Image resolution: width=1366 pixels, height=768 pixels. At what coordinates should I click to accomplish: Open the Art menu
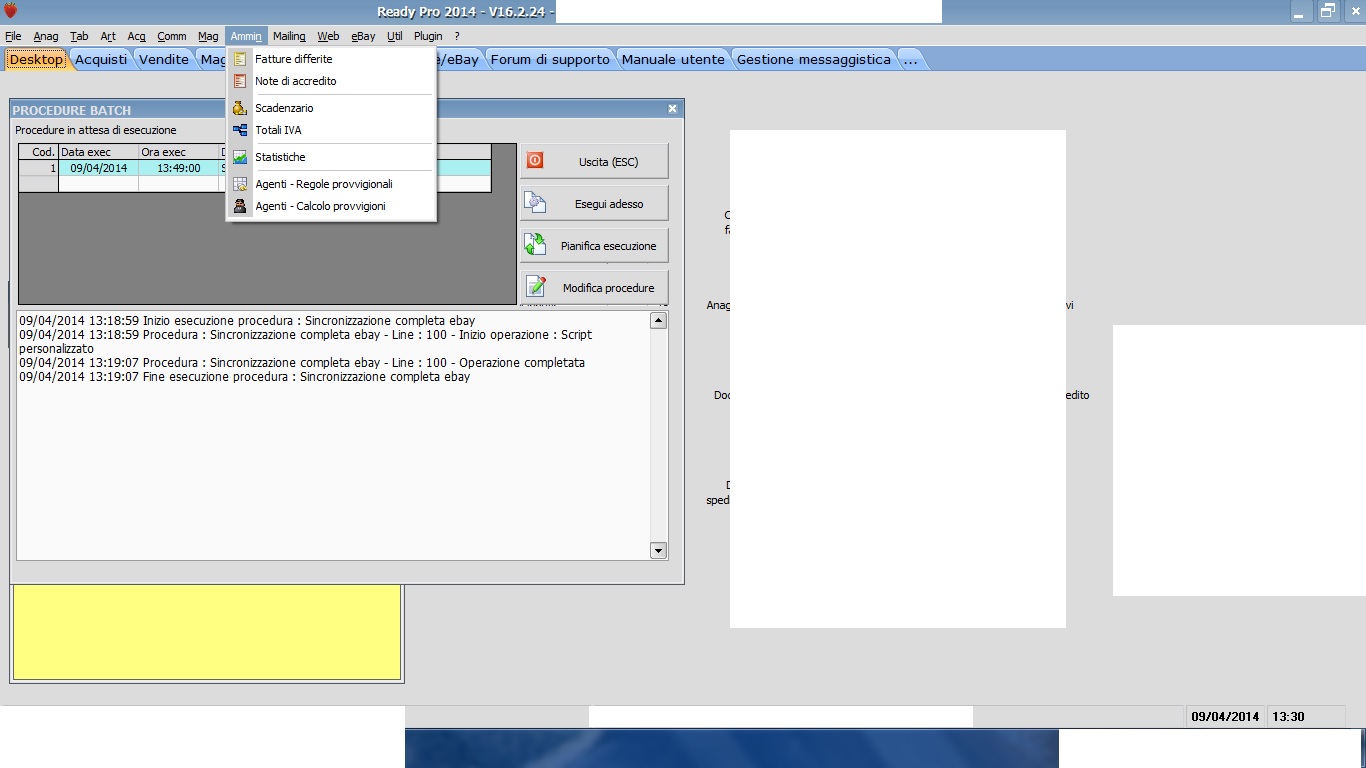pos(108,36)
